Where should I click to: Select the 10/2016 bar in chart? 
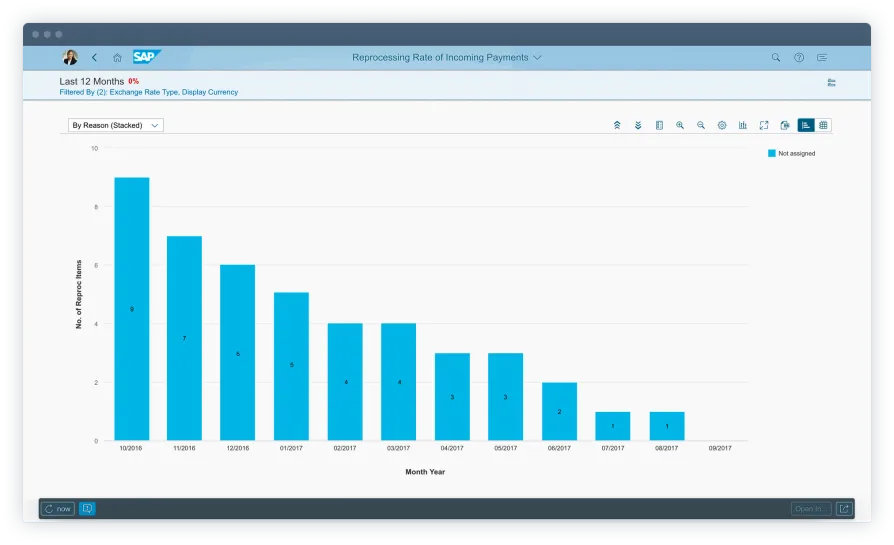point(131,308)
